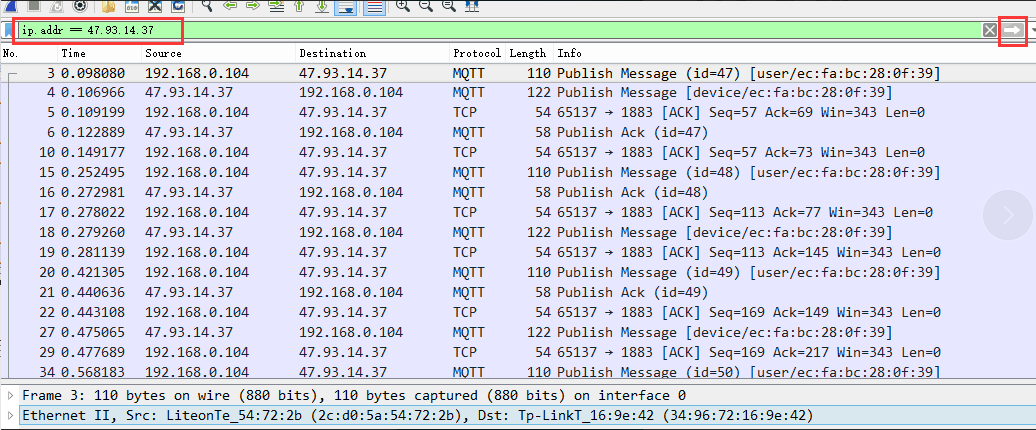The height and width of the screenshot is (430, 1036).
Task: Close the capture file toolbar icon
Action: pyautogui.click(x=155, y=6)
